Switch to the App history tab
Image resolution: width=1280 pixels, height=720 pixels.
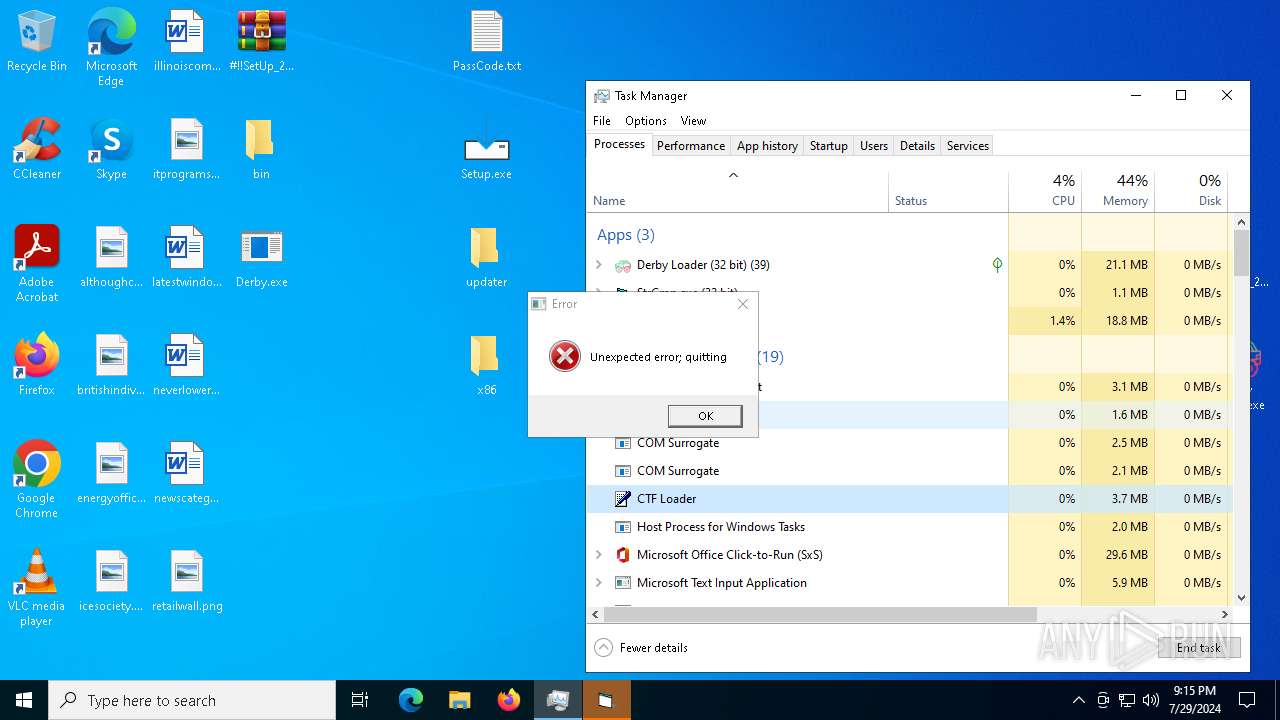tap(767, 146)
